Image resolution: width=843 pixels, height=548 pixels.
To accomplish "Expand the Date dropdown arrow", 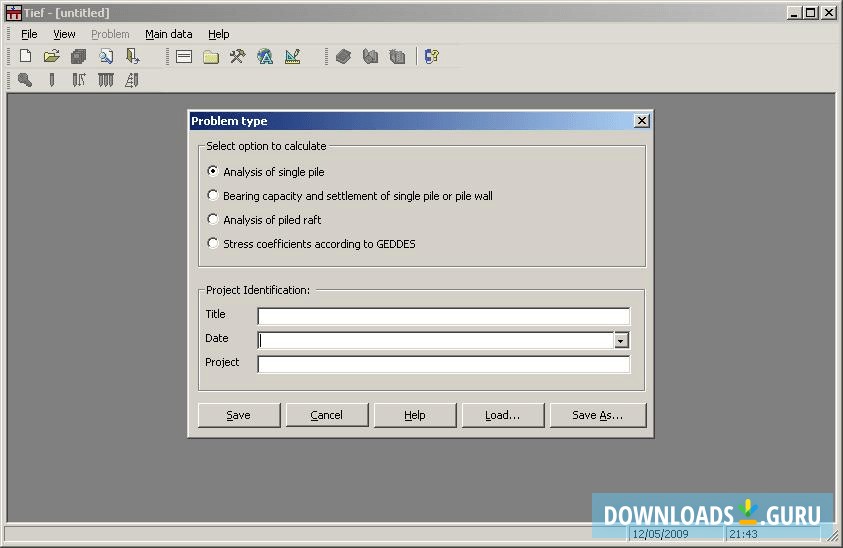I will 621,340.
